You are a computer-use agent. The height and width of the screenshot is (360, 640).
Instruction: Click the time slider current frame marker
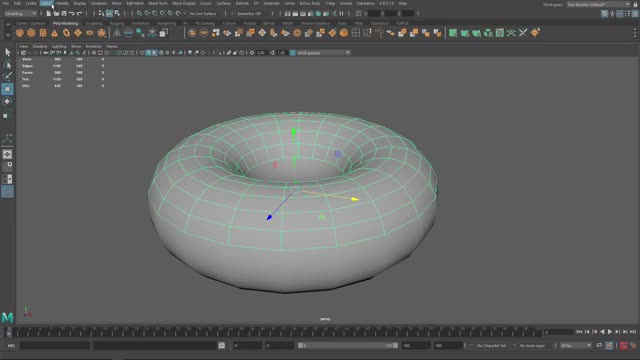pos(9,332)
